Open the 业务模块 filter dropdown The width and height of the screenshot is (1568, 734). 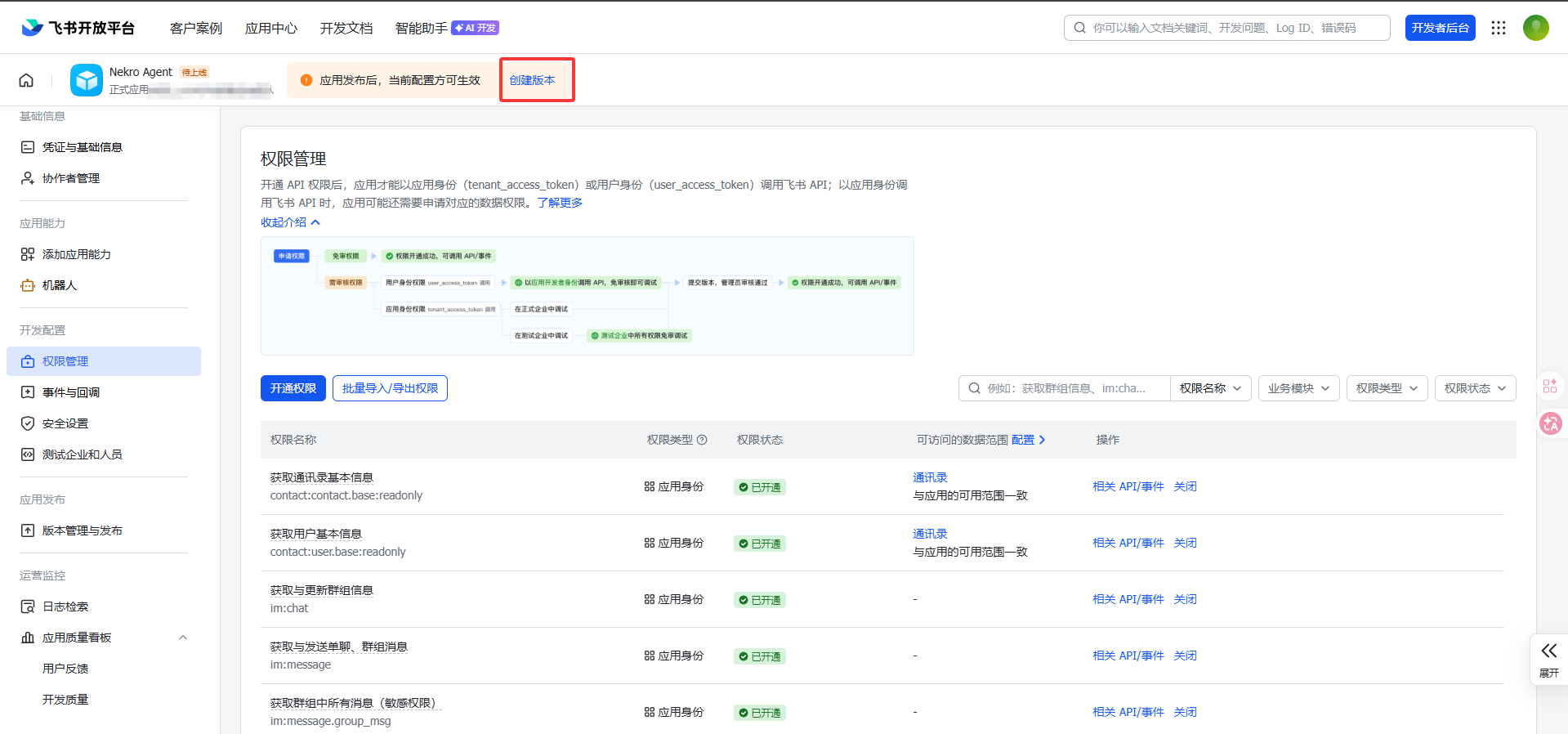[1298, 388]
